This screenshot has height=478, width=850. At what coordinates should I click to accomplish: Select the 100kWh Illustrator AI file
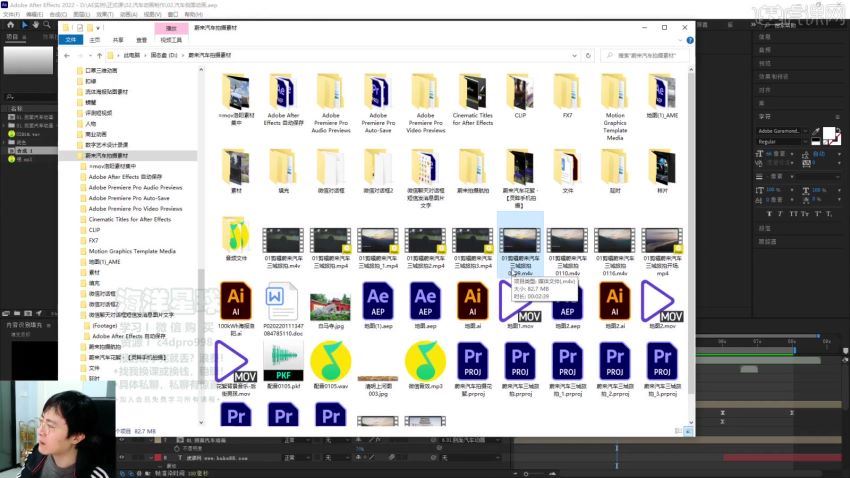tap(236, 301)
